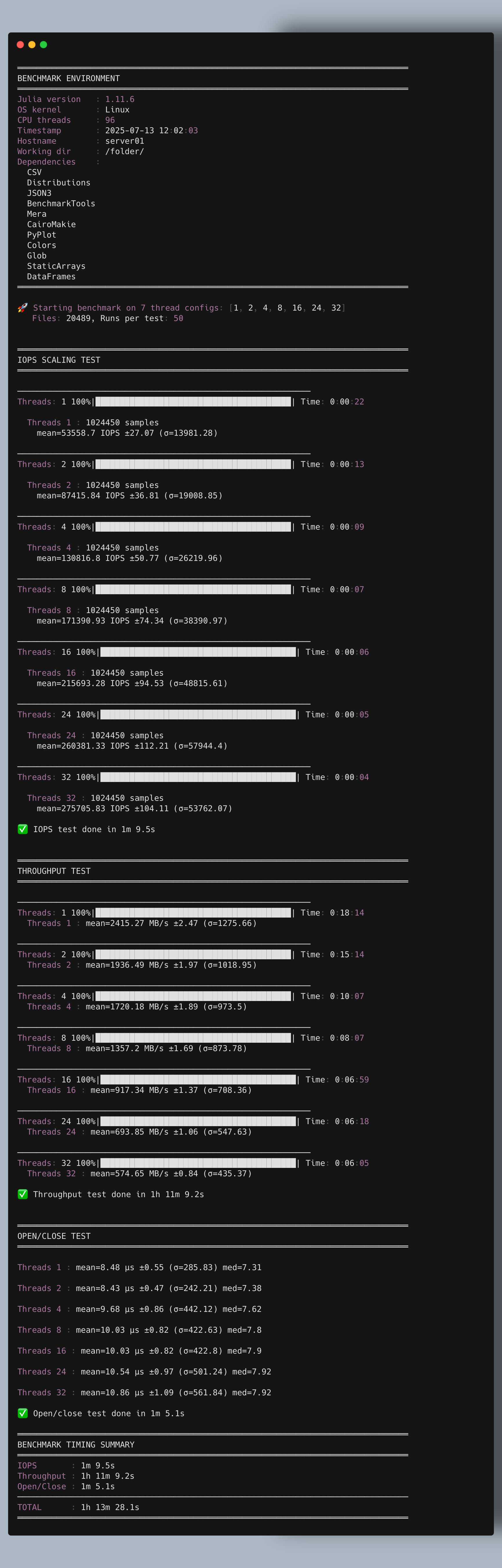Click mean=130816.8 IOPS result line
The height and width of the screenshot is (1568, 502).
pos(129,558)
